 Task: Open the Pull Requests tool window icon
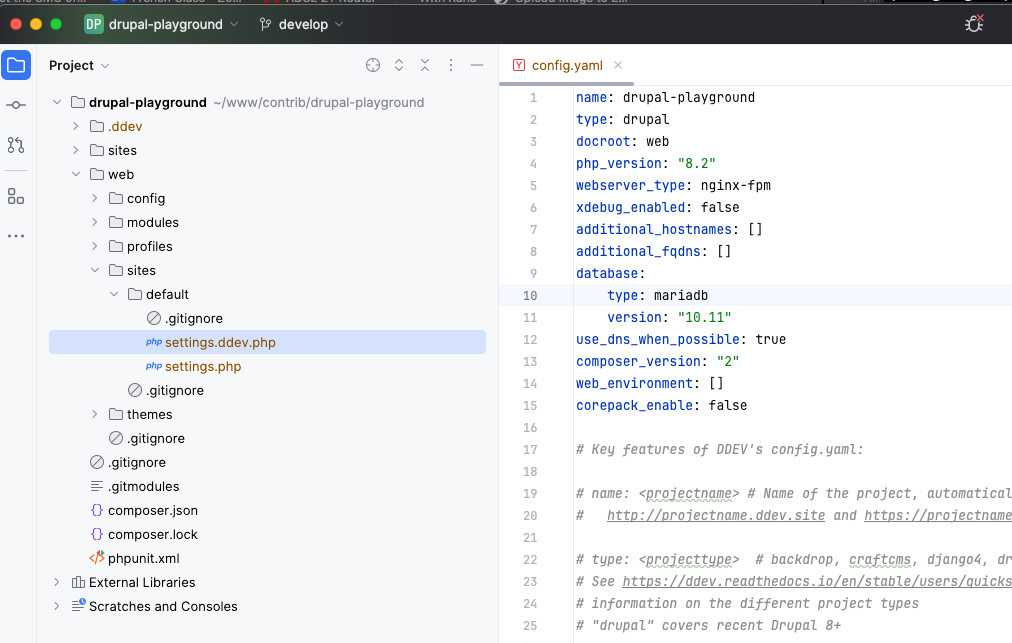[16, 145]
